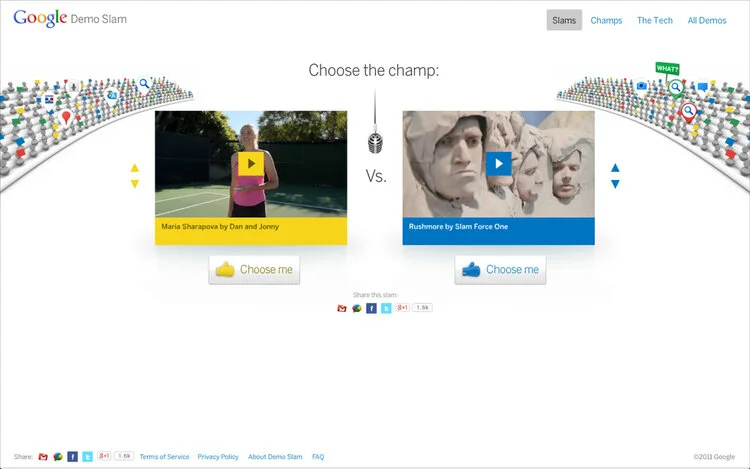The image size is (750, 469).
Task: Play the Maria Sharapova video
Action: [251, 164]
